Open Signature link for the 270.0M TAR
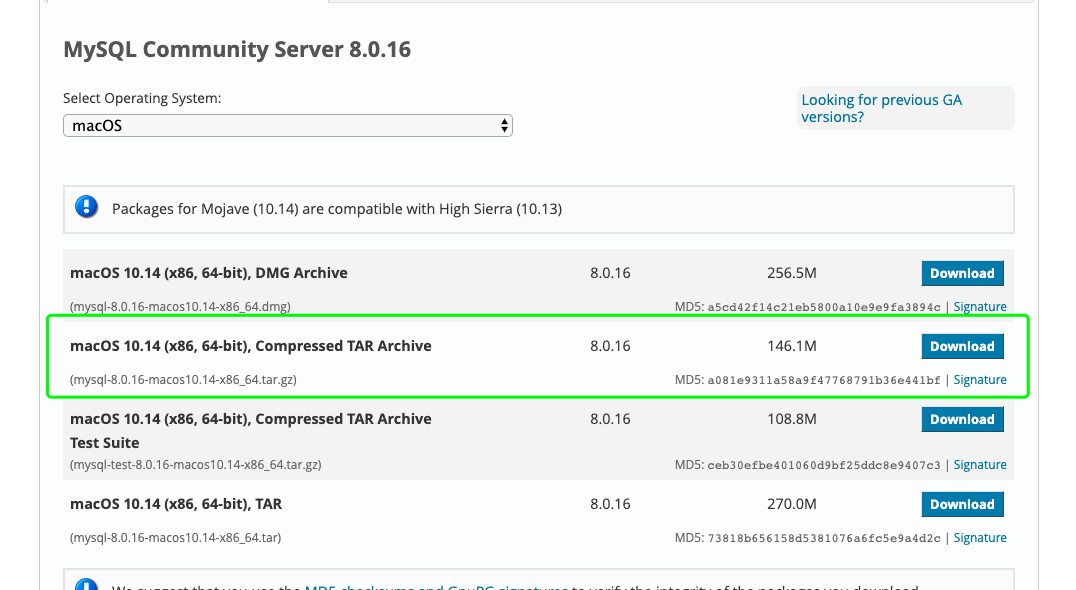The width and height of the screenshot is (1076, 590). (x=979, y=537)
